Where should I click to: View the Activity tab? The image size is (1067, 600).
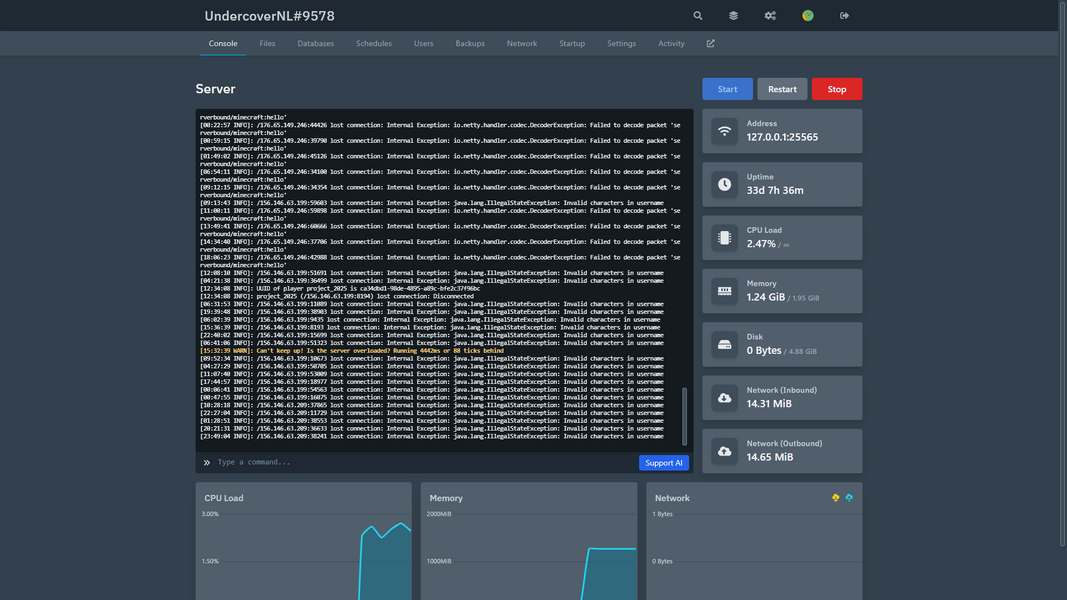point(671,44)
